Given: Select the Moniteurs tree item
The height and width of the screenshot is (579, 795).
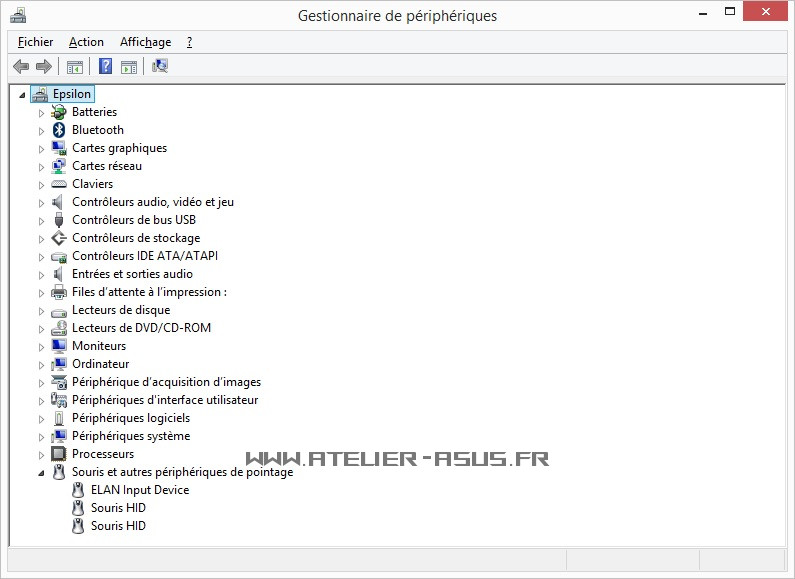Looking at the screenshot, I should point(99,346).
